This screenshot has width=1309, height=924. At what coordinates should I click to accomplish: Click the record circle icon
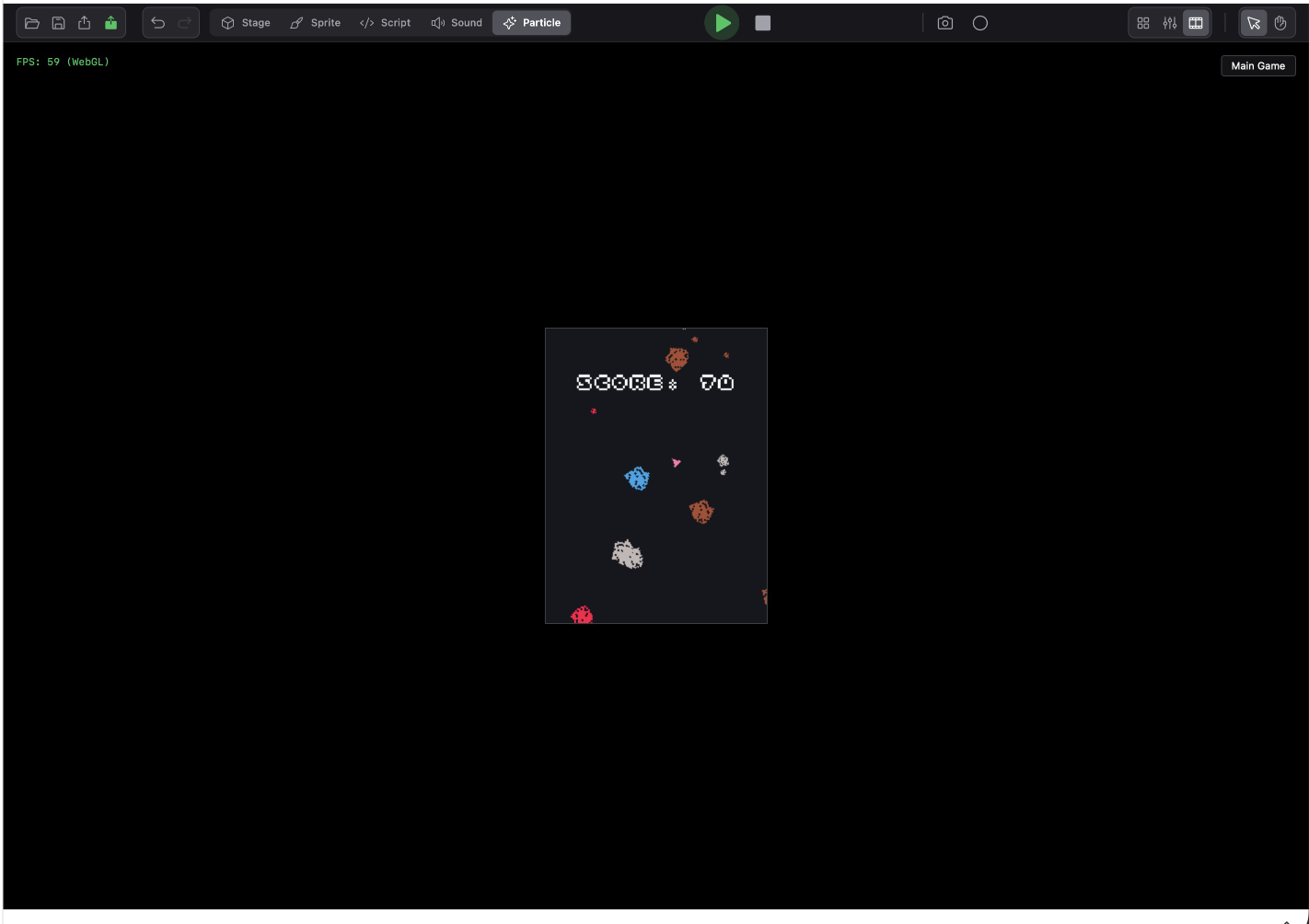point(980,23)
